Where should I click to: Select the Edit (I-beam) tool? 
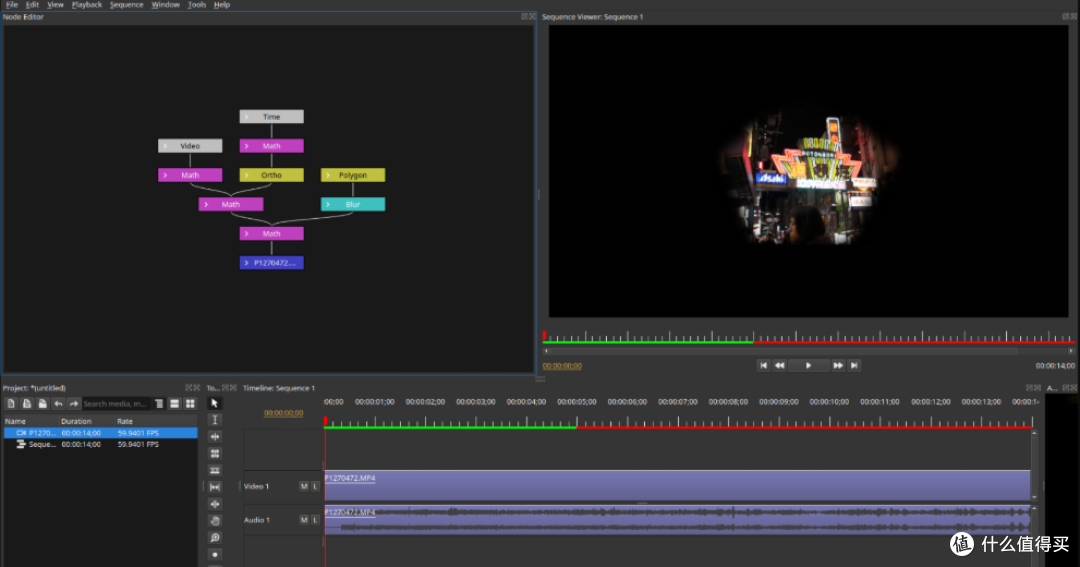tap(214, 420)
